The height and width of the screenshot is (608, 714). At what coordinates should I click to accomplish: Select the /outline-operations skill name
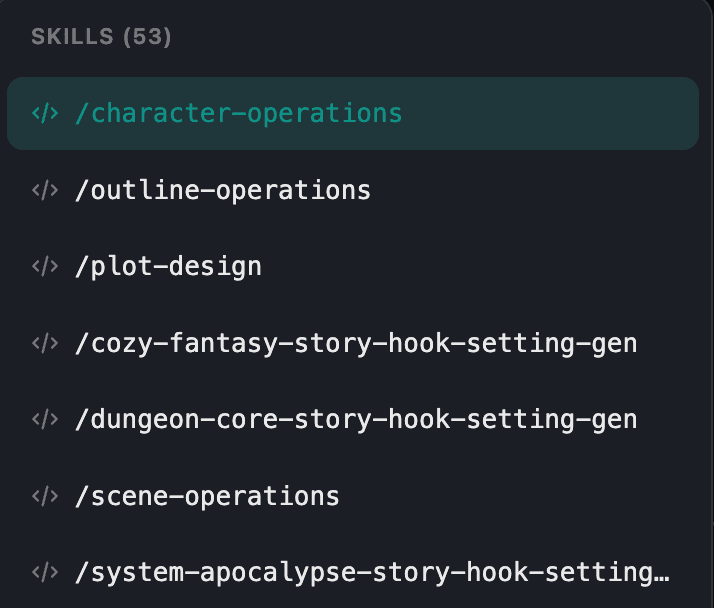pyautogui.click(x=222, y=190)
